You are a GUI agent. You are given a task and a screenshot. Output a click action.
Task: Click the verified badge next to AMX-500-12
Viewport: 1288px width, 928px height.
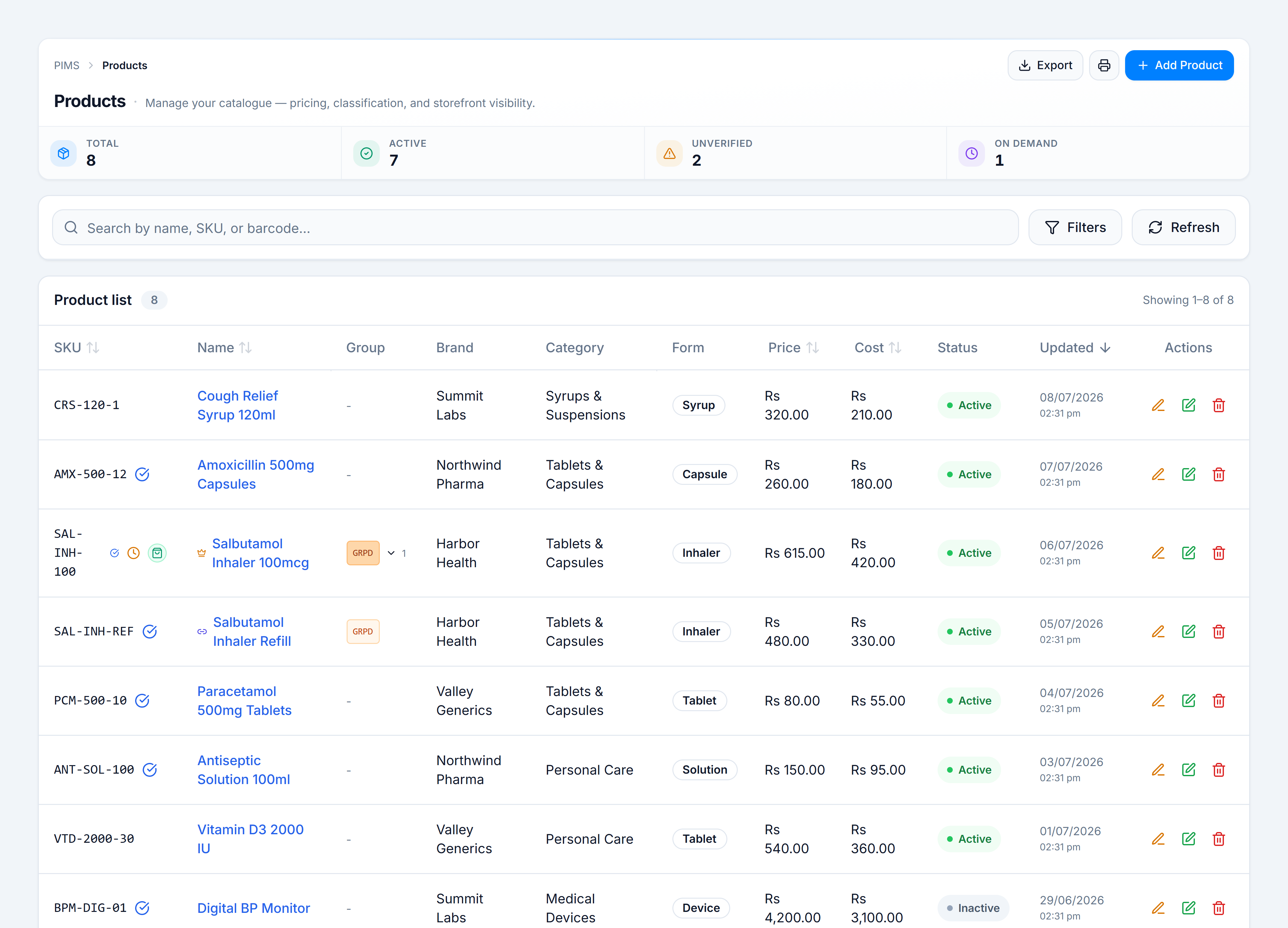click(x=142, y=474)
